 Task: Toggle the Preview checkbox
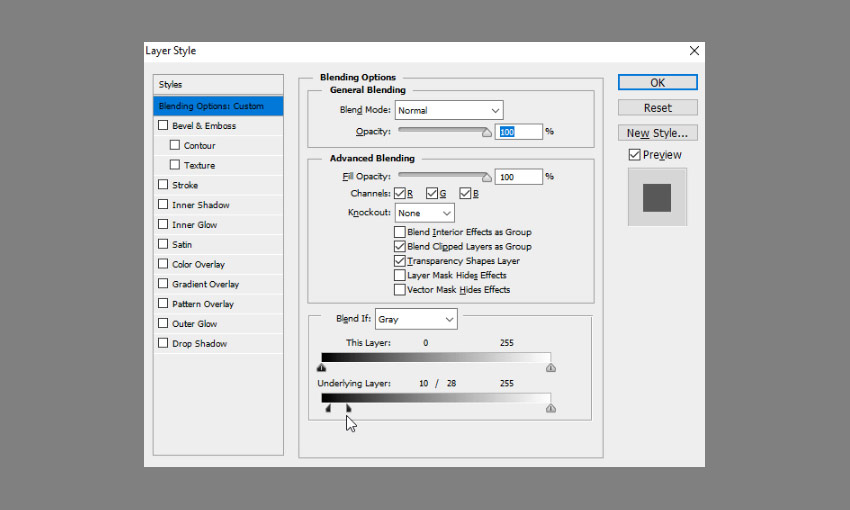635,155
